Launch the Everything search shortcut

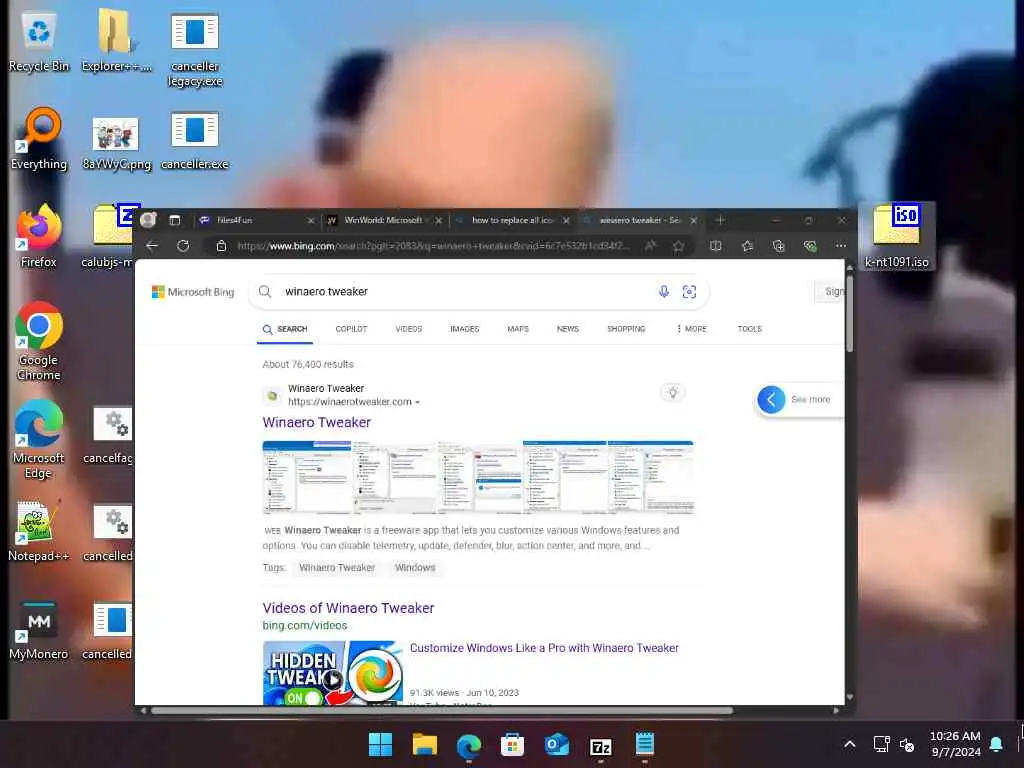[39, 139]
